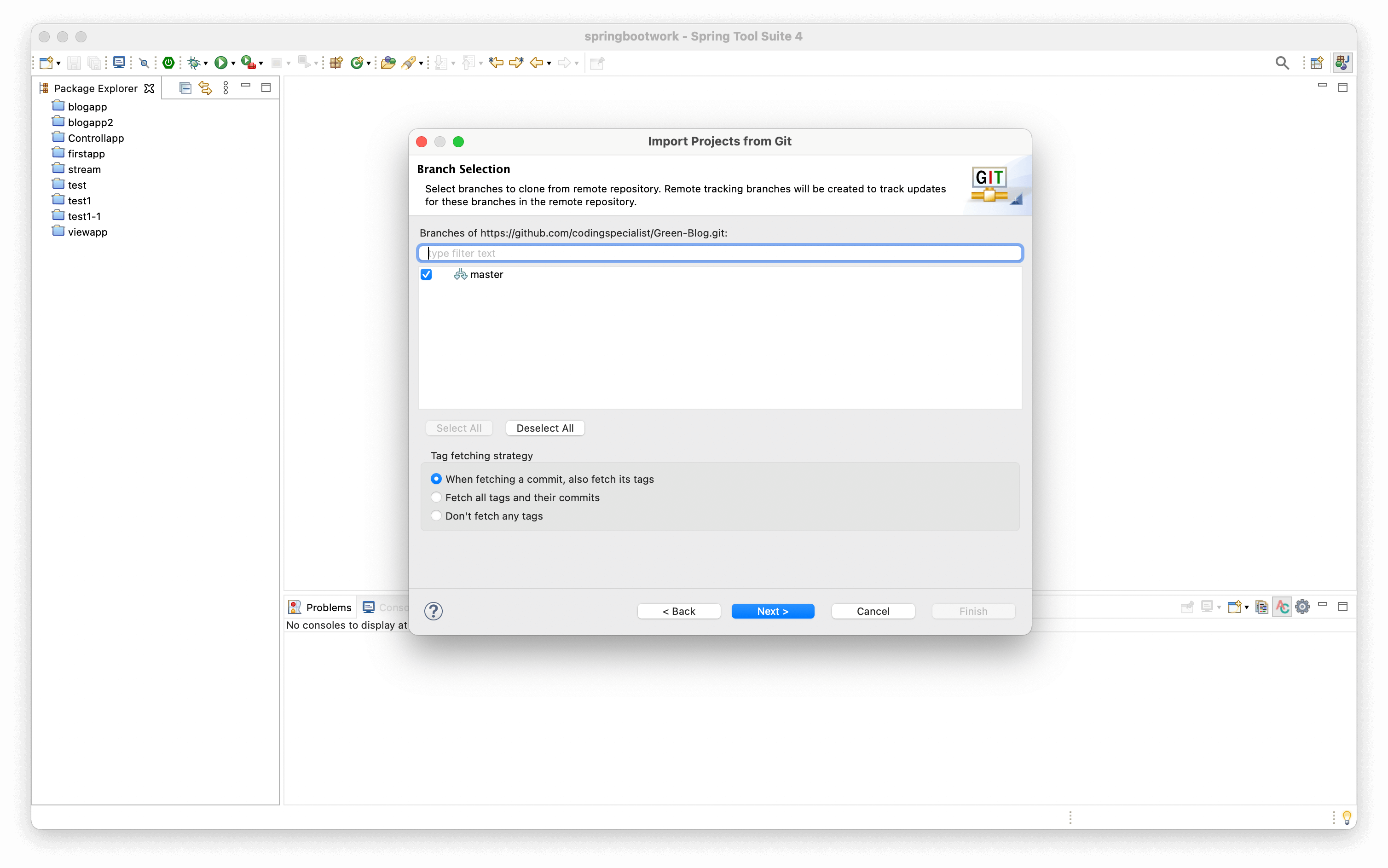The width and height of the screenshot is (1388, 868).
Task: Switch to the Problems tab
Action: click(320, 608)
